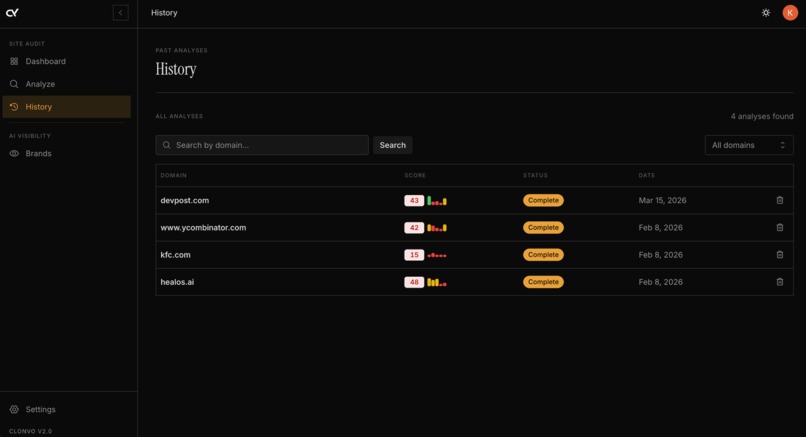The image size is (806, 437).
Task: Open Dashboard in the sidebar
Action: (x=66, y=61)
